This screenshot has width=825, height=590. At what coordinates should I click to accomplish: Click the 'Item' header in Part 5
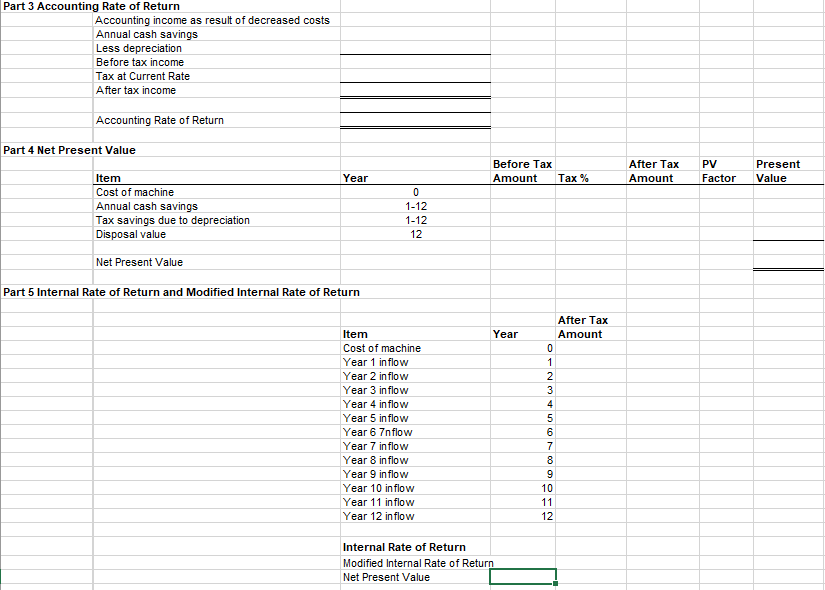(x=355, y=334)
